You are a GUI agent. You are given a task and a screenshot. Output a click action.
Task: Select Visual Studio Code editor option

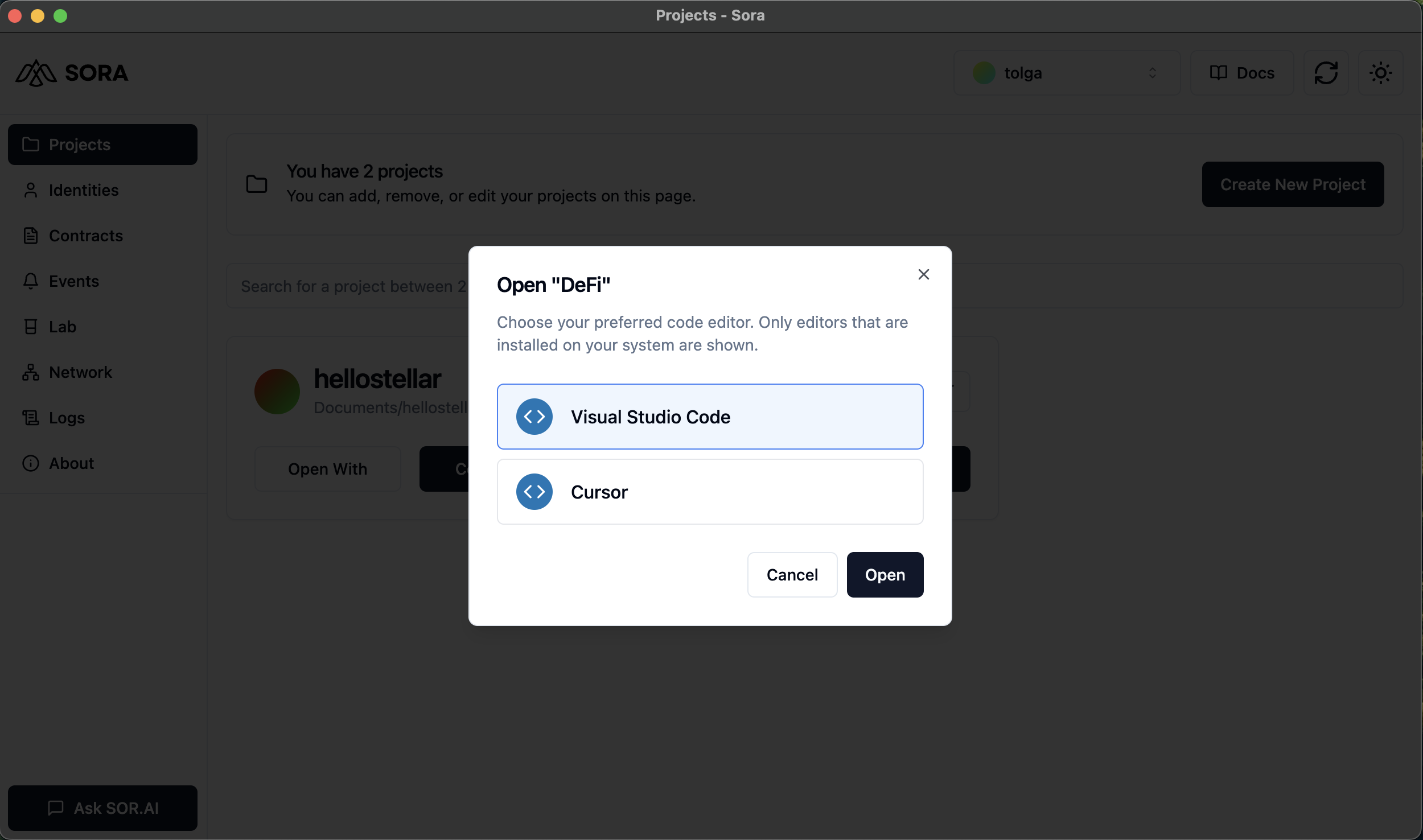[710, 417]
